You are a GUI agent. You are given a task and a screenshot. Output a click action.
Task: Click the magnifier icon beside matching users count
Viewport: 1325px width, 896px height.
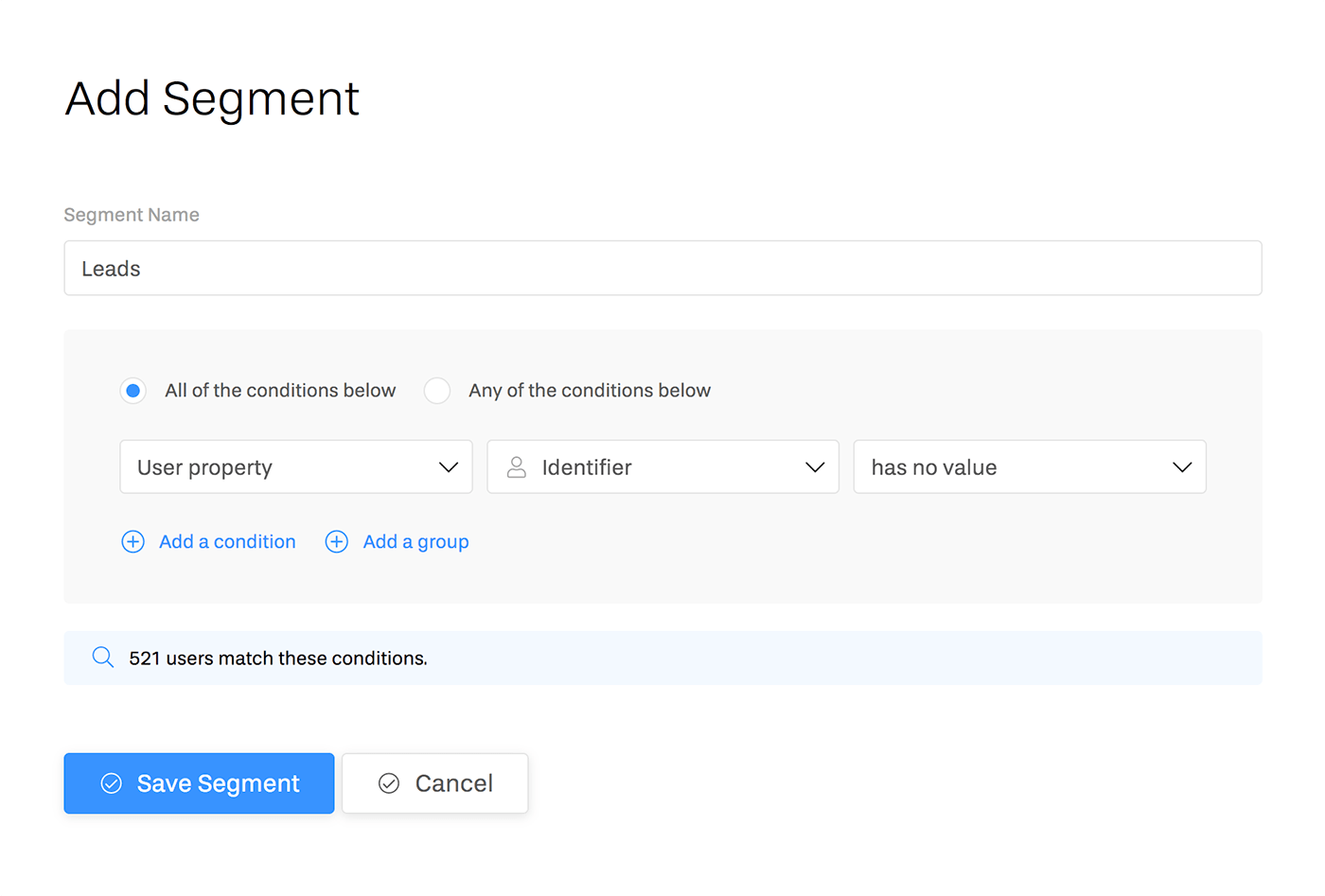coord(102,658)
